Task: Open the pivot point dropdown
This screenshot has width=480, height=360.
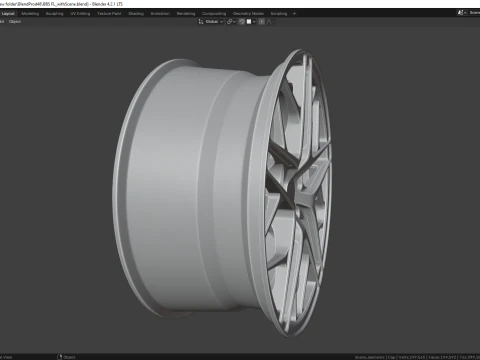Action: coord(231,22)
